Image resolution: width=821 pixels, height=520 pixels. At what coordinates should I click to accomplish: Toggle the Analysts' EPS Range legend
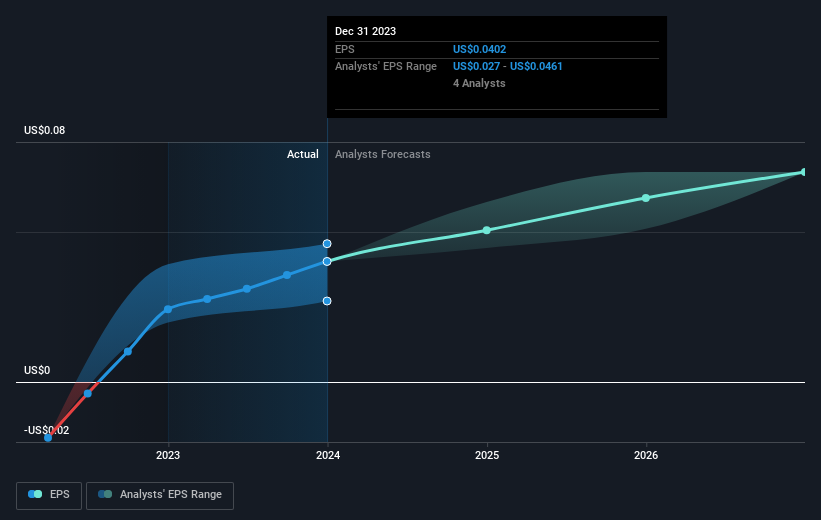click(160, 495)
